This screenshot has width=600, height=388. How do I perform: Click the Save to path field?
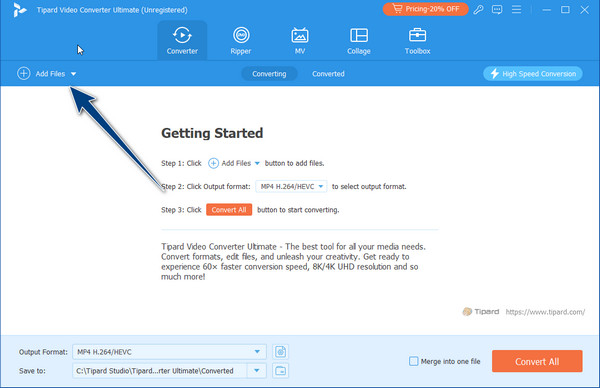160,371
